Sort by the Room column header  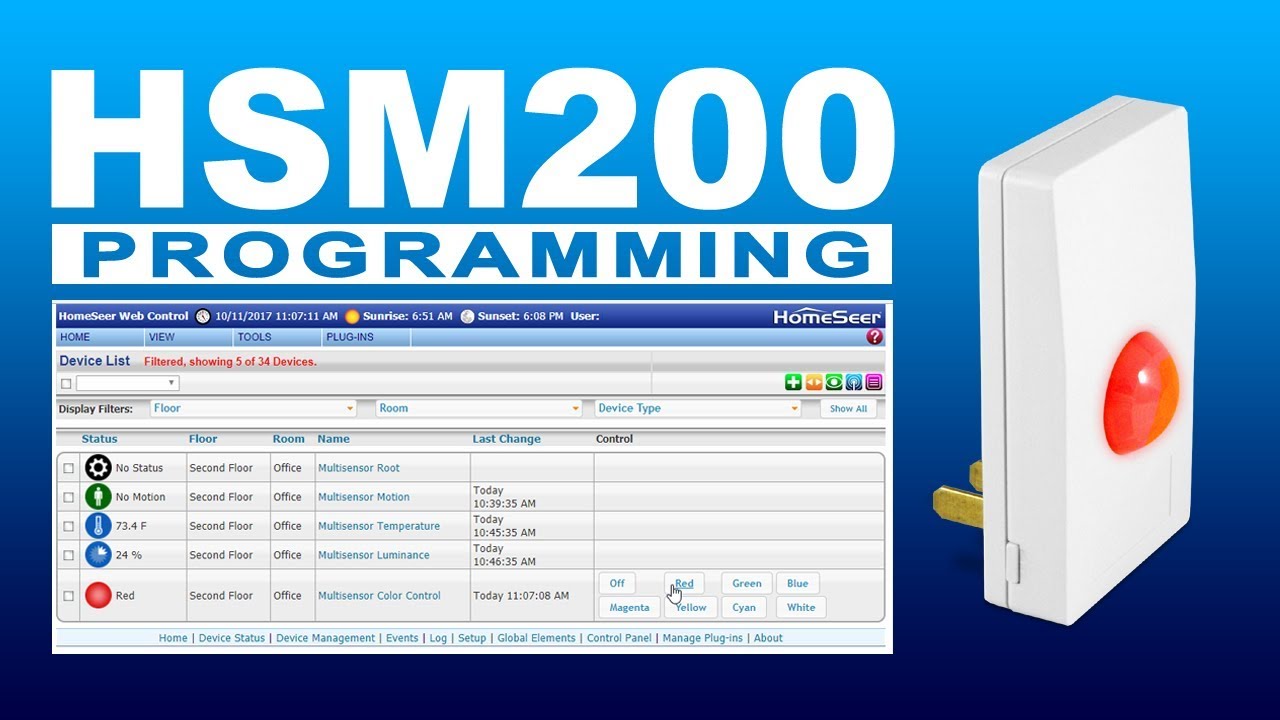coord(288,439)
